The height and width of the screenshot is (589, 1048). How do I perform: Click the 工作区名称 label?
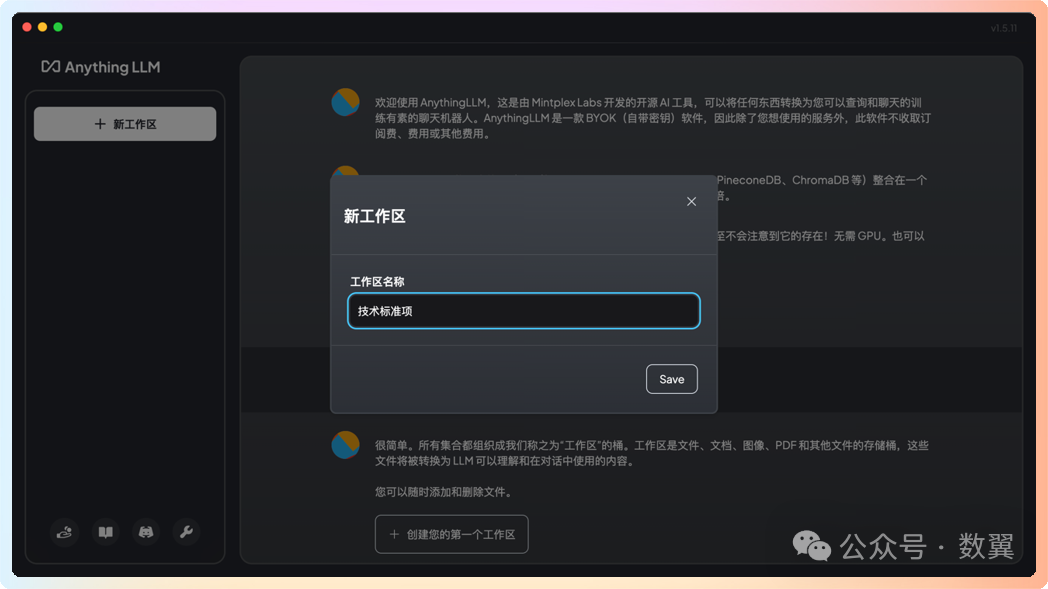click(377, 281)
